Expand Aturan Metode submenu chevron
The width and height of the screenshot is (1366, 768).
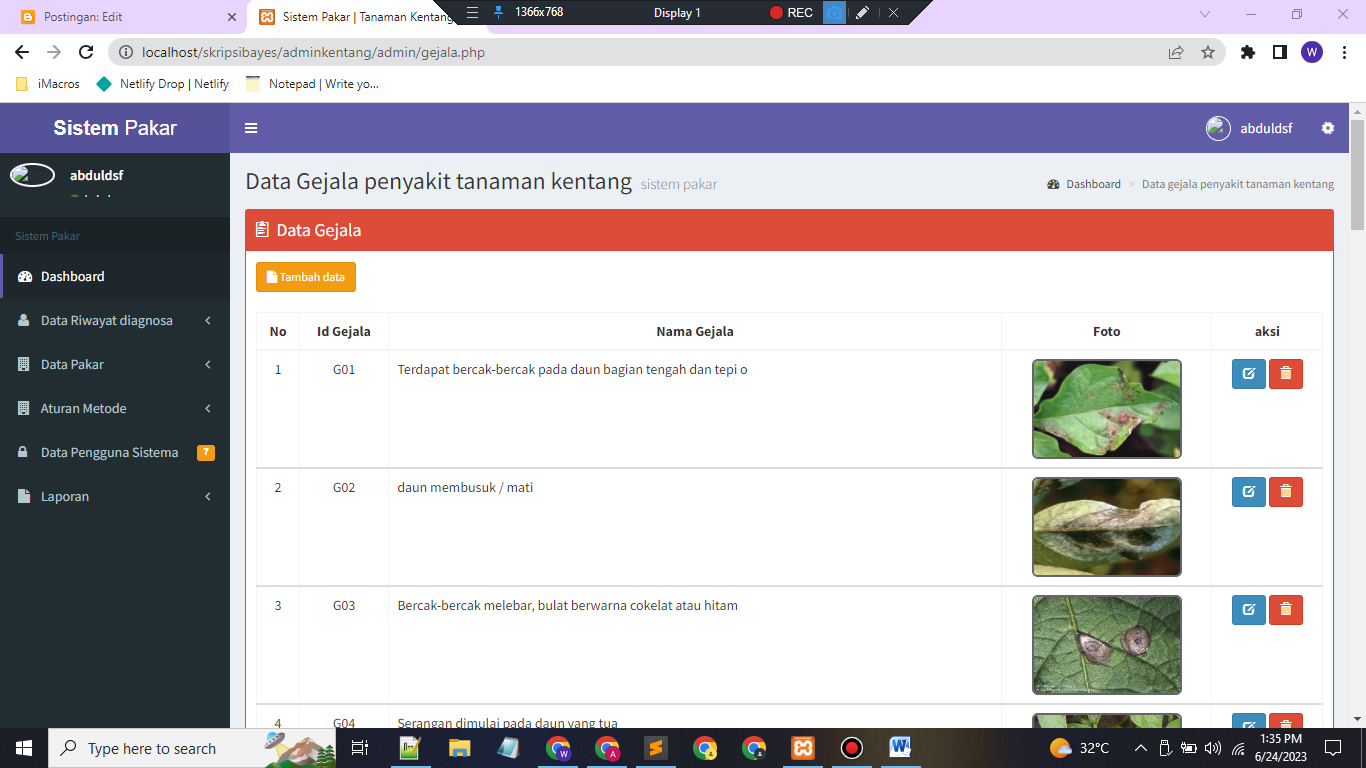click(x=208, y=409)
